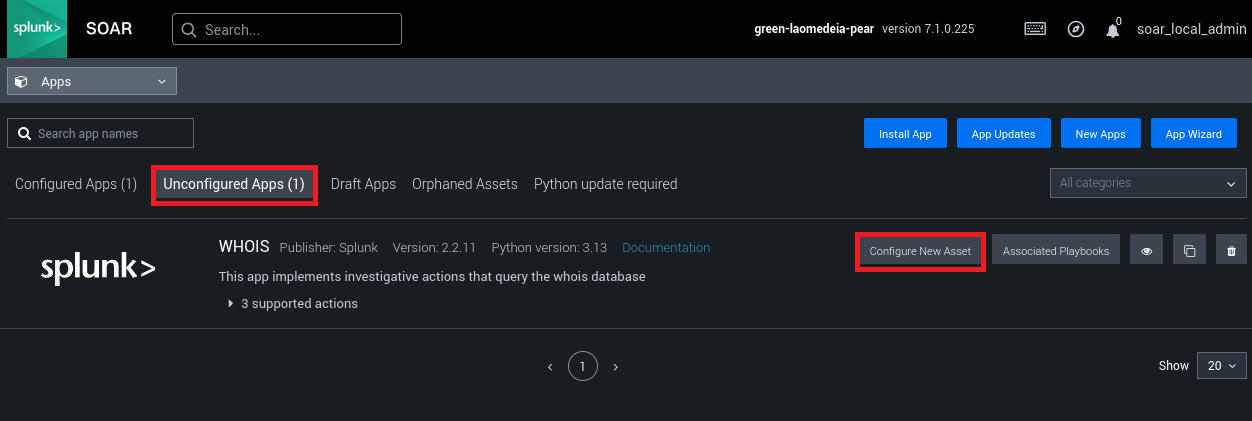The image size is (1252, 421).
Task: Click the eye icon for WHOIS app
Action: click(x=1146, y=251)
